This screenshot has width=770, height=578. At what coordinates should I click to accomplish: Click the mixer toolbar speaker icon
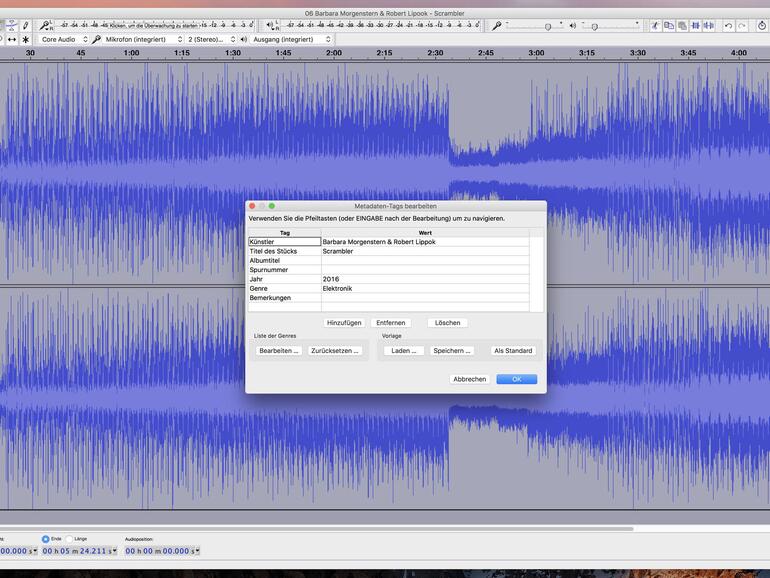pyautogui.click(x=573, y=26)
